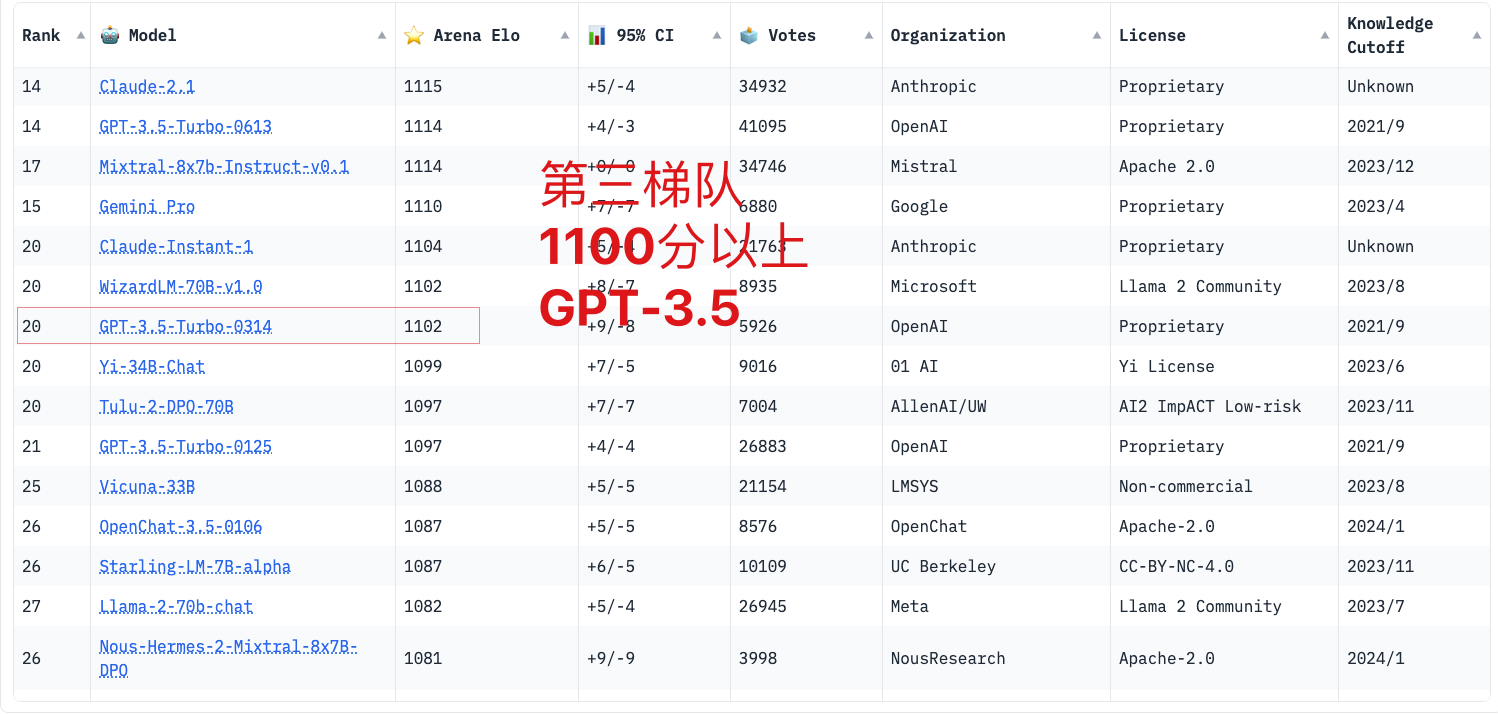Sort by the Organization column arrow

click(x=1096, y=35)
